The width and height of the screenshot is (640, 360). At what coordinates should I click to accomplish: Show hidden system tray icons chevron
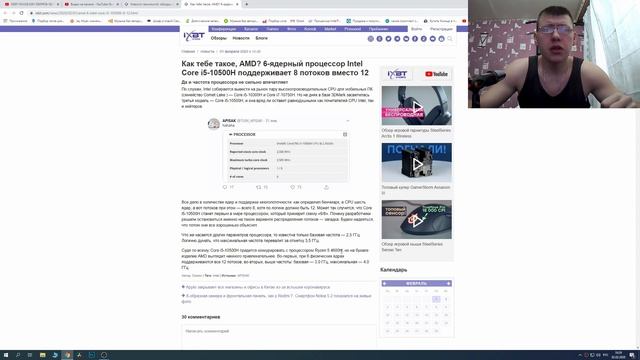point(580,355)
